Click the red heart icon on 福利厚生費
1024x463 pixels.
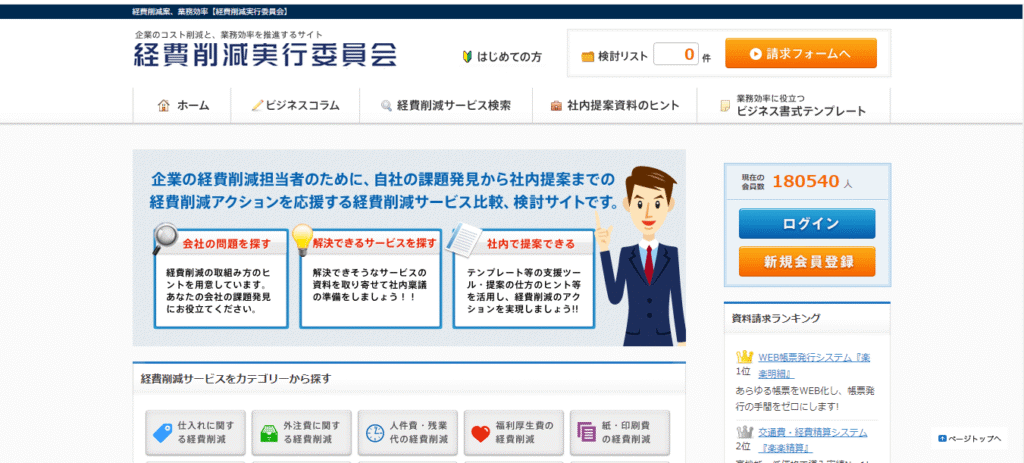pyautogui.click(x=480, y=433)
